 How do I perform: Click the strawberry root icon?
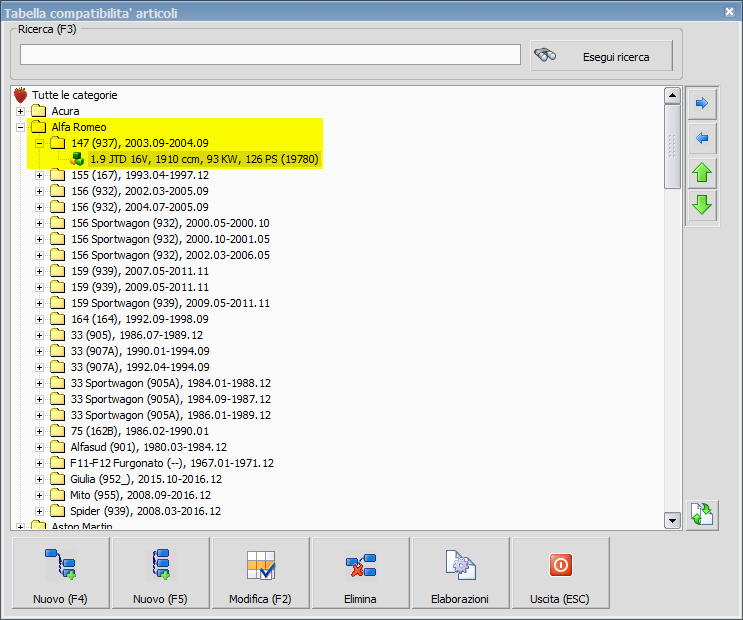[x=20, y=95]
